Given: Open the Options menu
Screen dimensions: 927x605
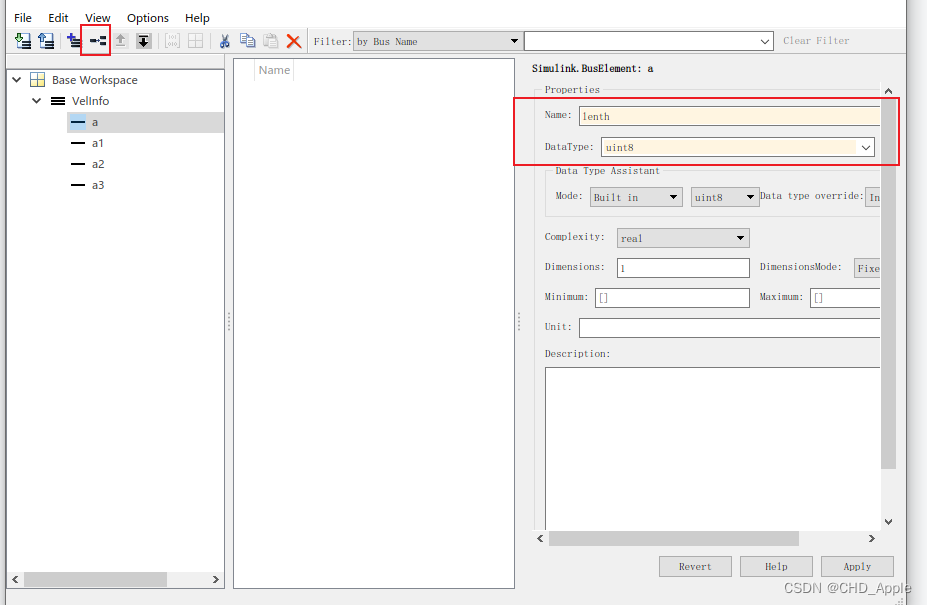Looking at the screenshot, I should [147, 17].
